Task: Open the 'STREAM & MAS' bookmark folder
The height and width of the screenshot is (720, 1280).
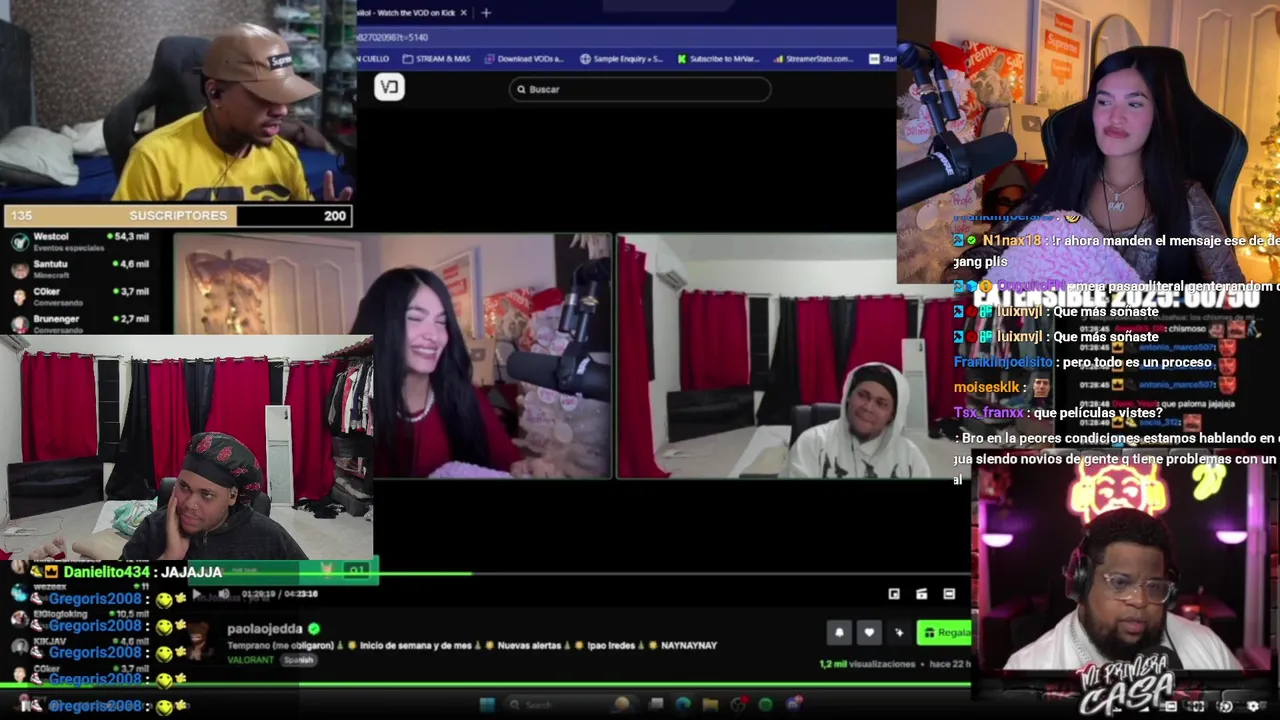Action: [436, 59]
